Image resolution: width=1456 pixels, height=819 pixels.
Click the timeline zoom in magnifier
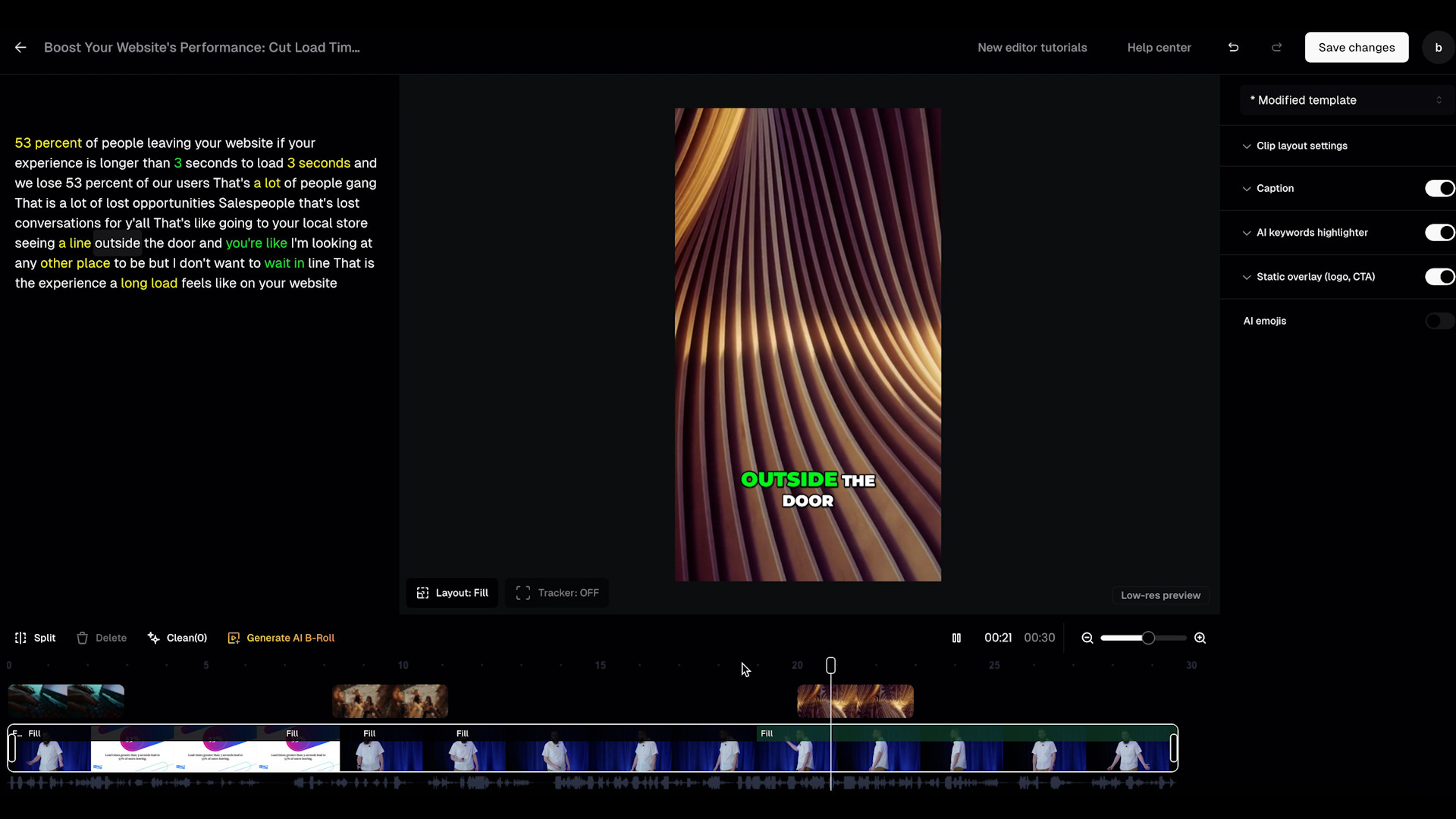pos(1200,638)
